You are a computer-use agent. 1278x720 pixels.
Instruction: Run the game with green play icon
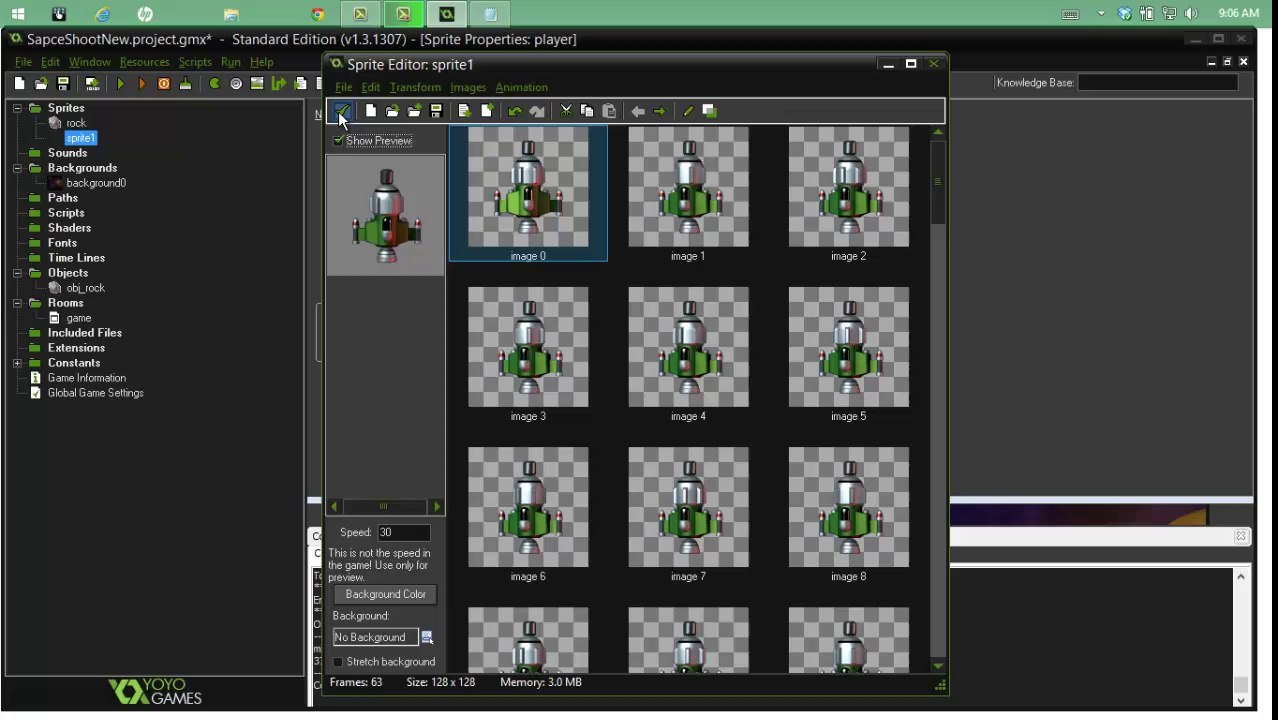(x=121, y=84)
